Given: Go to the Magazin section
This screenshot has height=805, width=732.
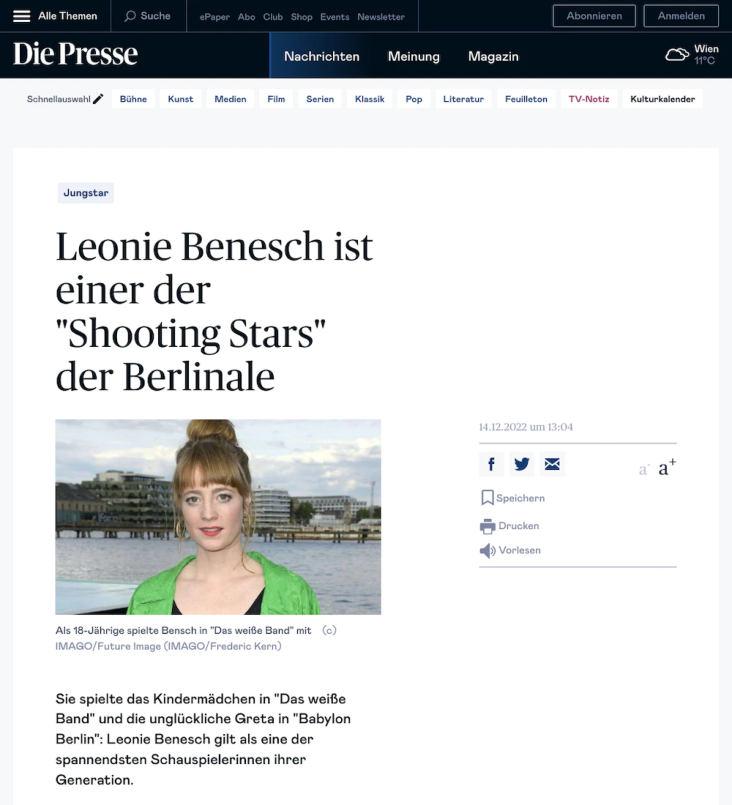Looking at the screenshot, I should click(493, 56).
